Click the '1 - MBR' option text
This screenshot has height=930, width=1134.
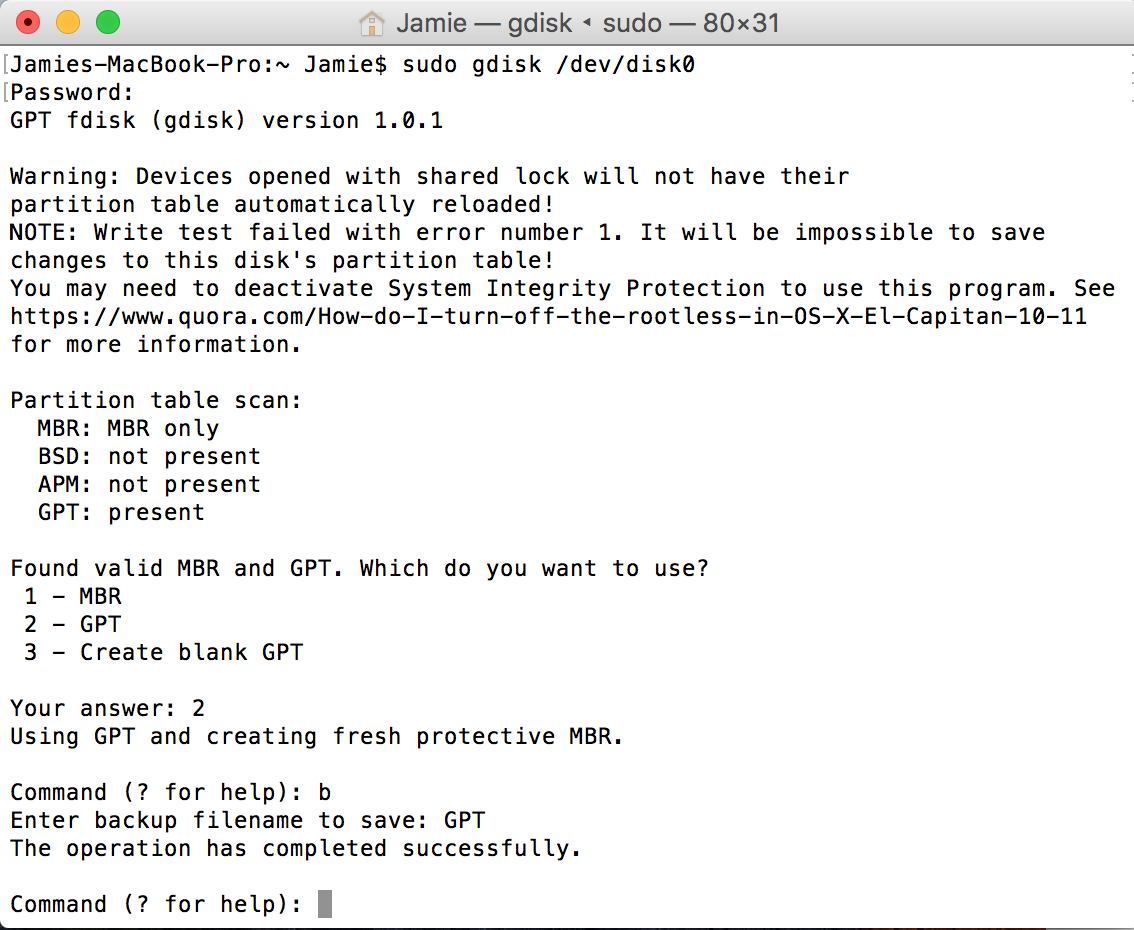point(73,596)
